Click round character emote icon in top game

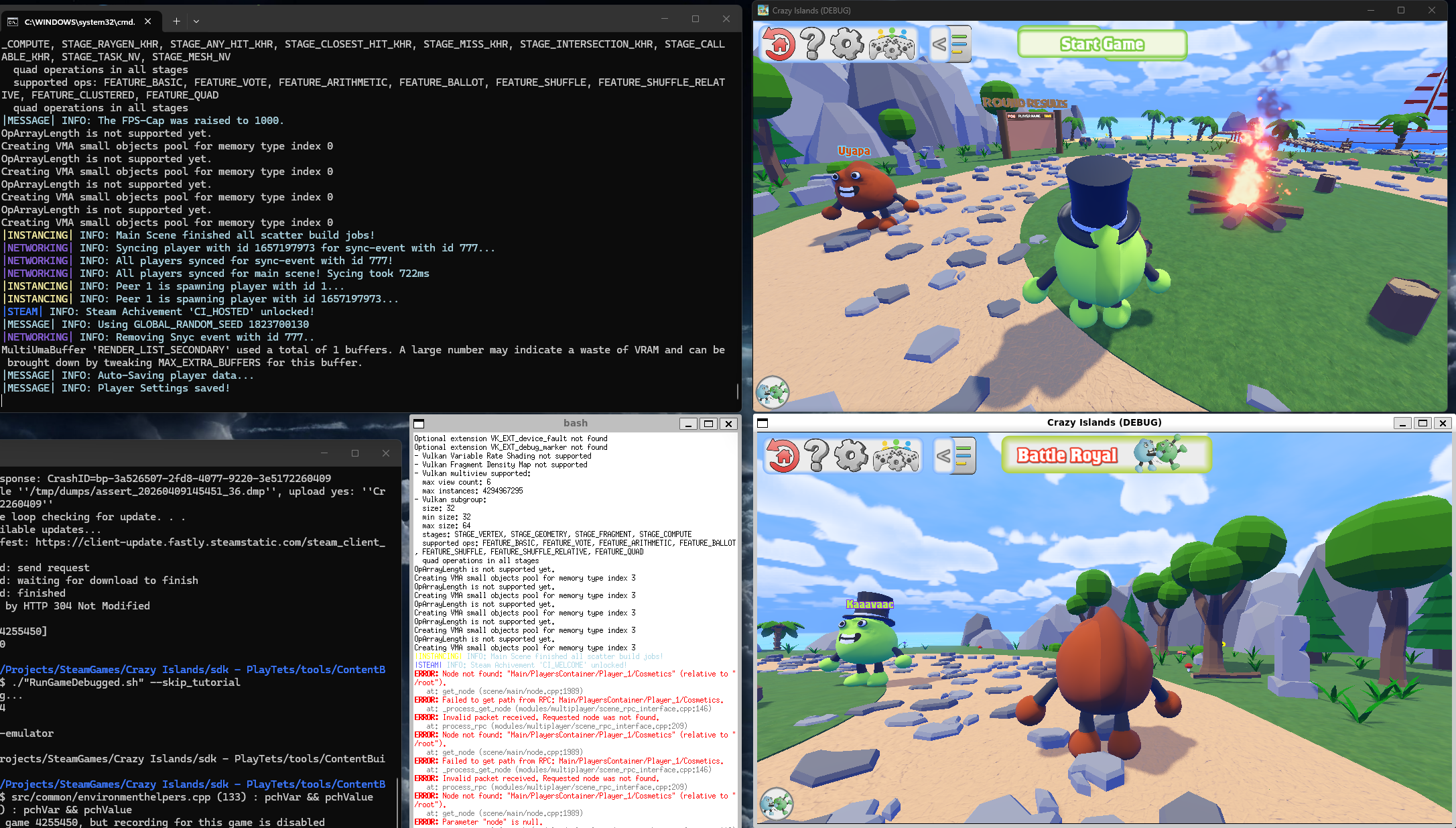point(773,392)
